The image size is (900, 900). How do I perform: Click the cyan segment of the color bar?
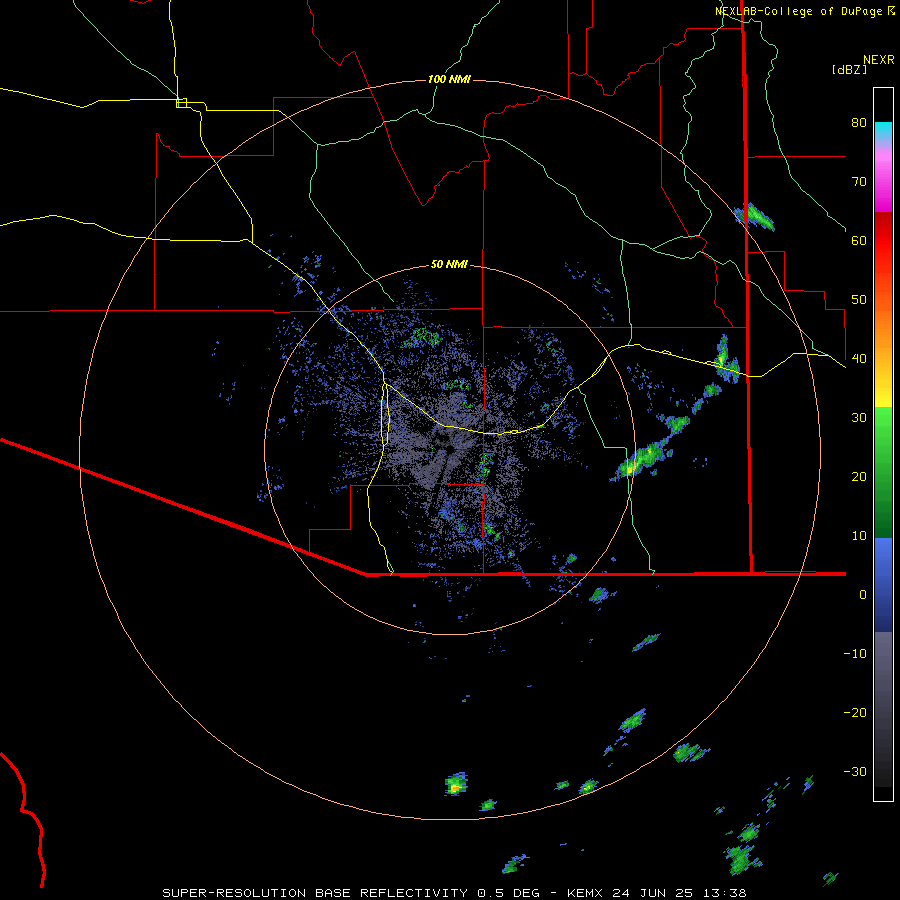(x=883, y=131)
